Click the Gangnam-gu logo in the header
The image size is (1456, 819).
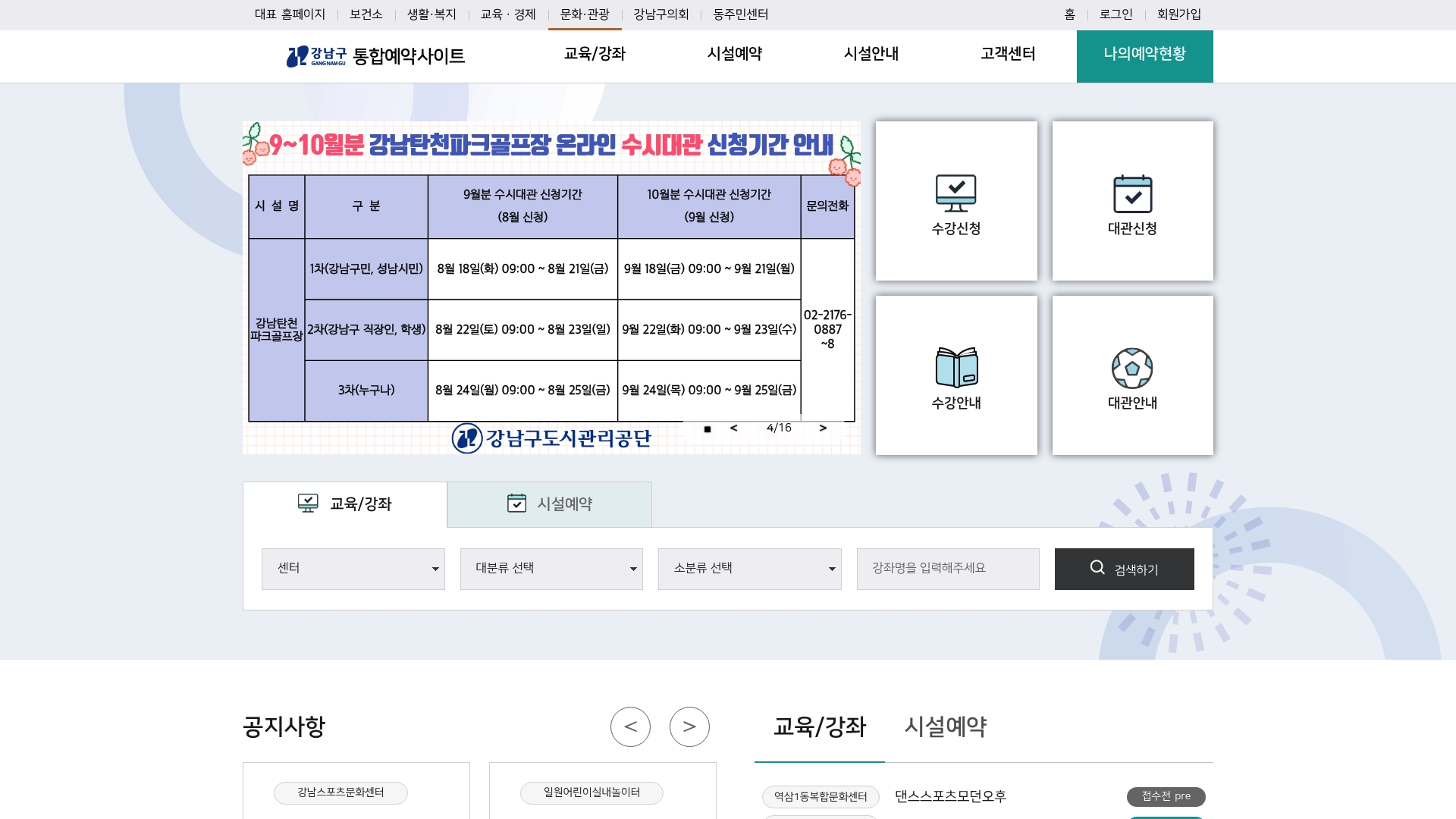[x=316, y=56]
